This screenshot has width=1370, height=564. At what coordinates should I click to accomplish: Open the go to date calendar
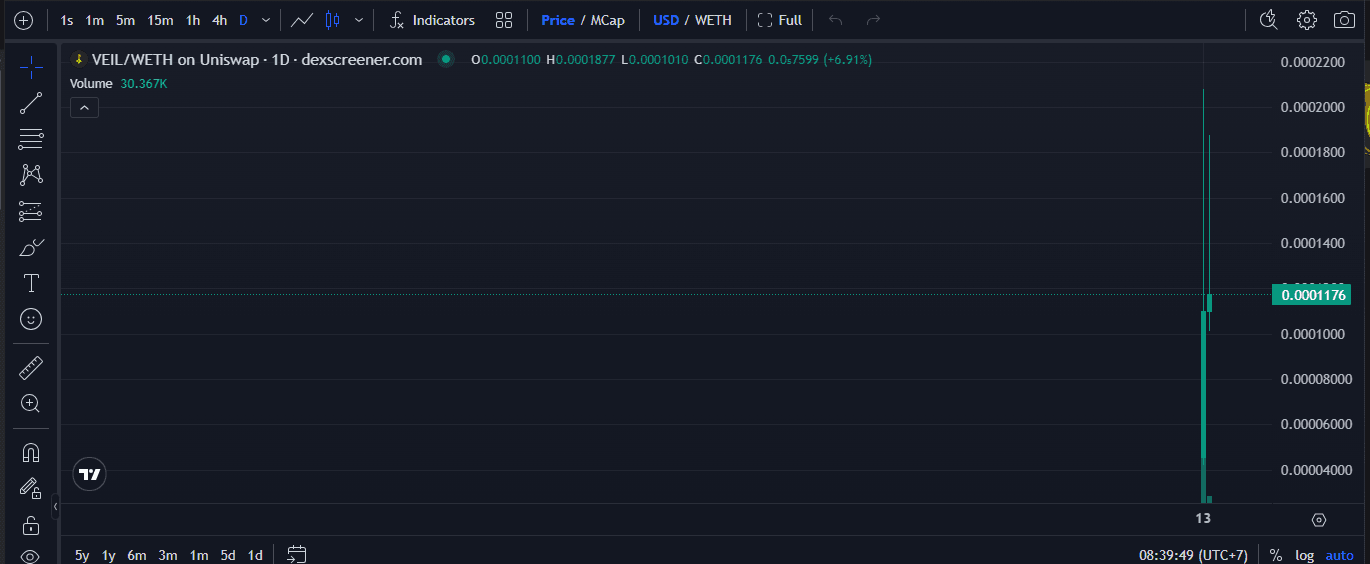pyautogui.click(x=296, y=554)
